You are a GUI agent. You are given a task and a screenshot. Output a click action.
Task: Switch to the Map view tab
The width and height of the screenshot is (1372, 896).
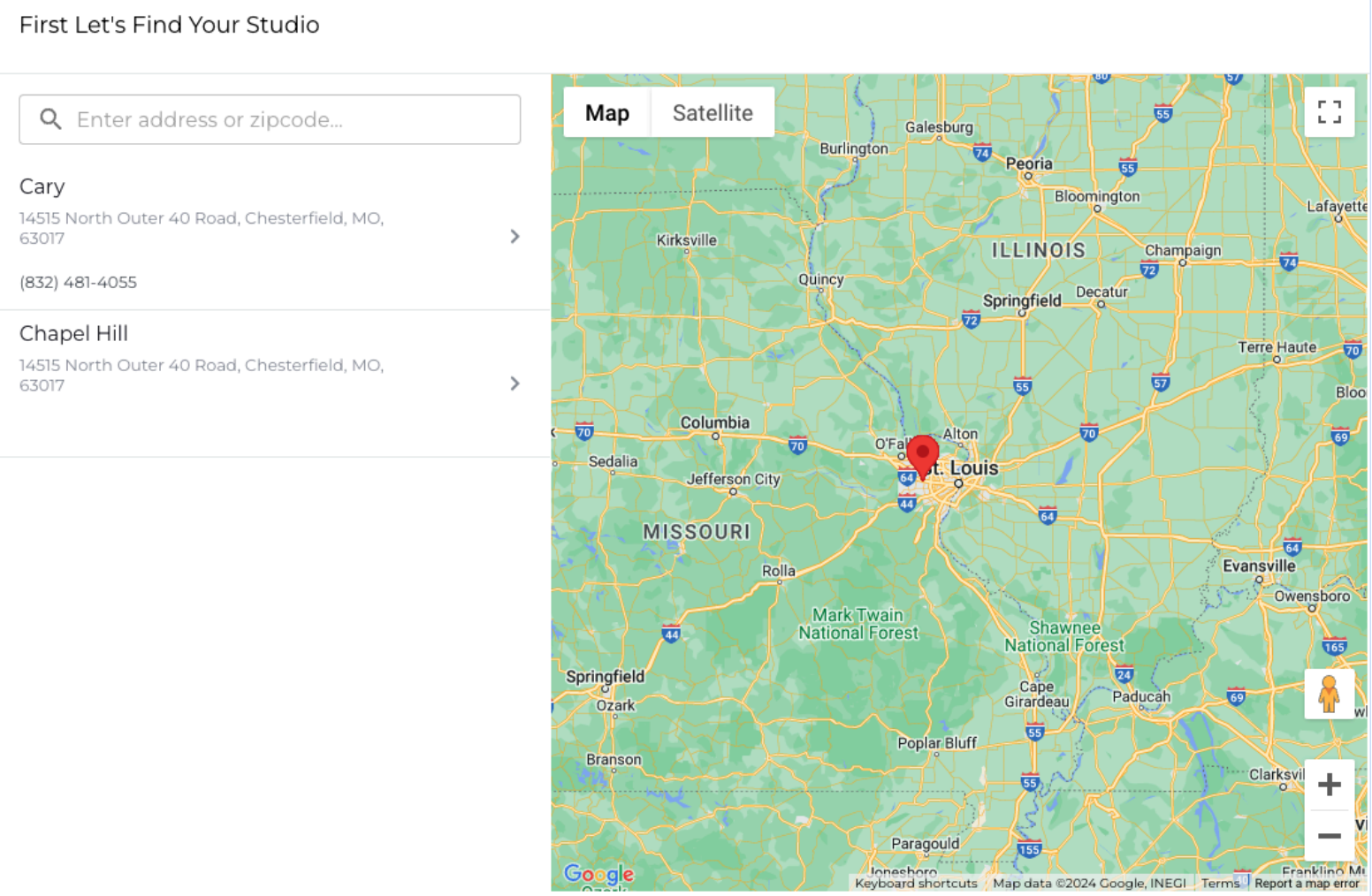point(607,113)
